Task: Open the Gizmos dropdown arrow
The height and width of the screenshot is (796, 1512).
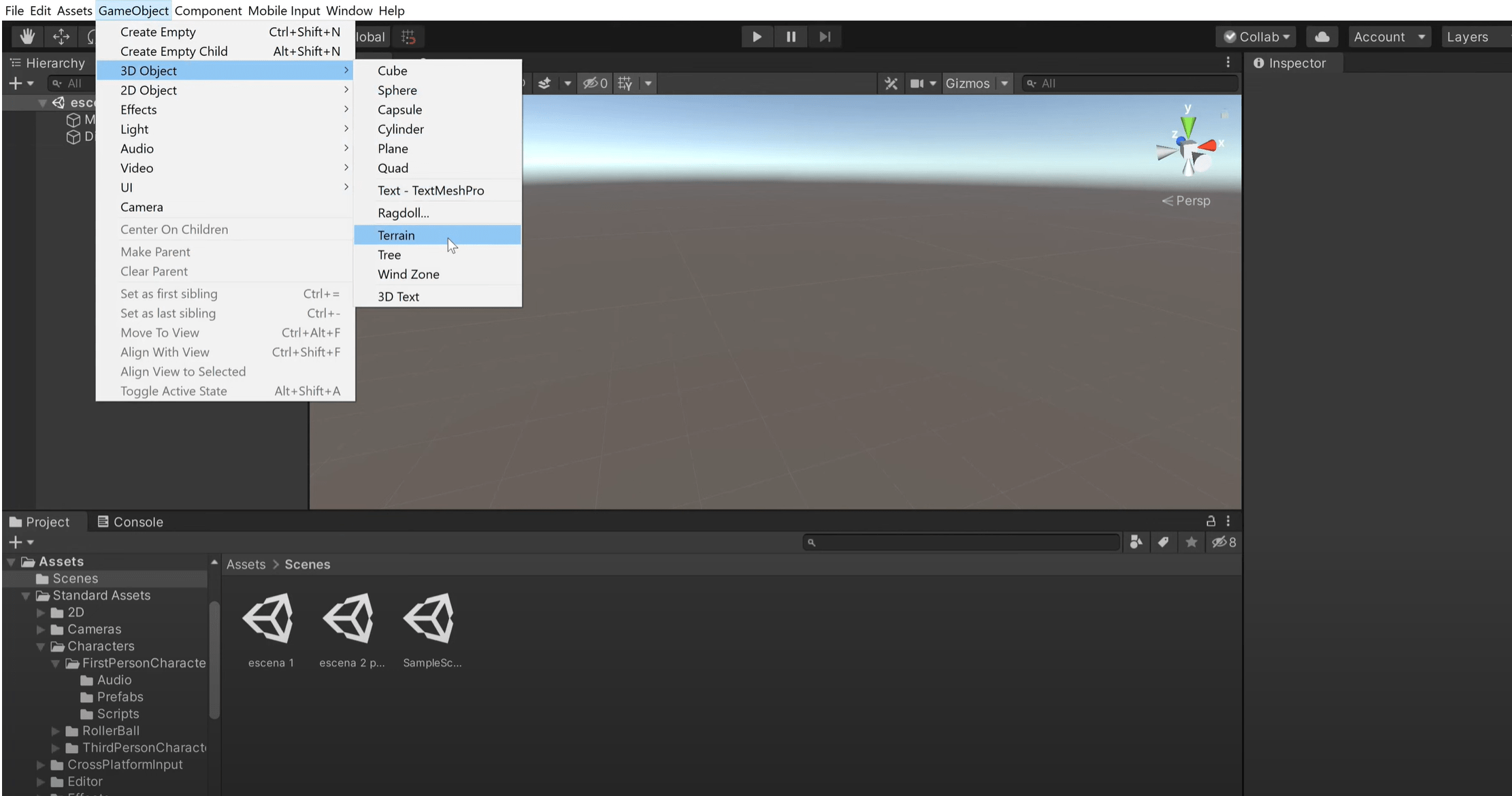Action: click(x=1004, y=83)
